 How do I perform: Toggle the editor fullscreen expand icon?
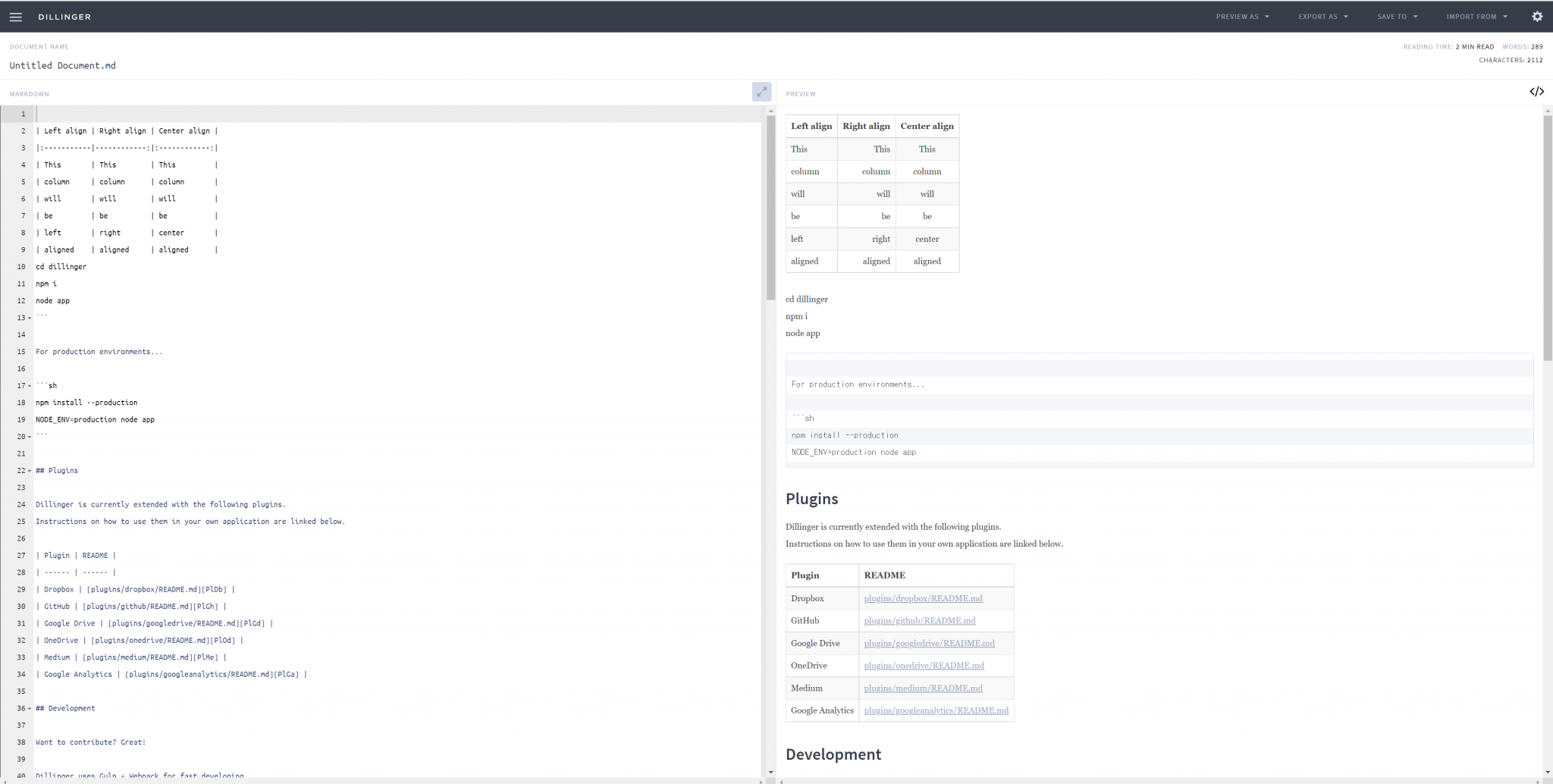click(761, 92)
